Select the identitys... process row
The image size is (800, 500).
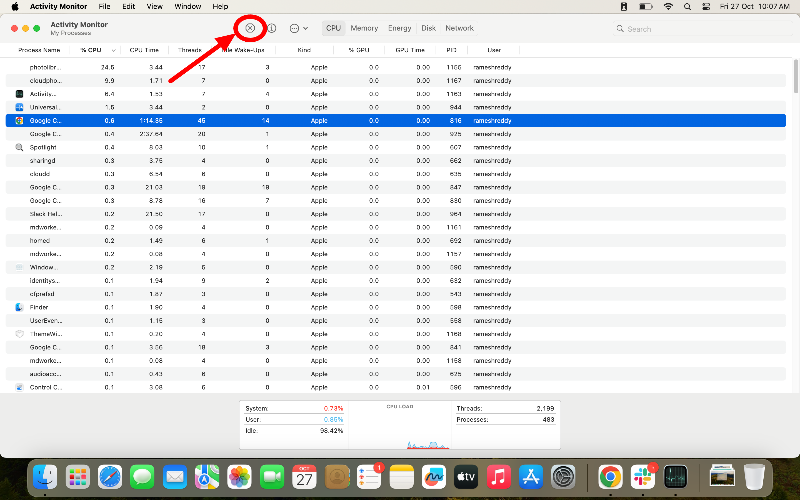pos(395,281)
